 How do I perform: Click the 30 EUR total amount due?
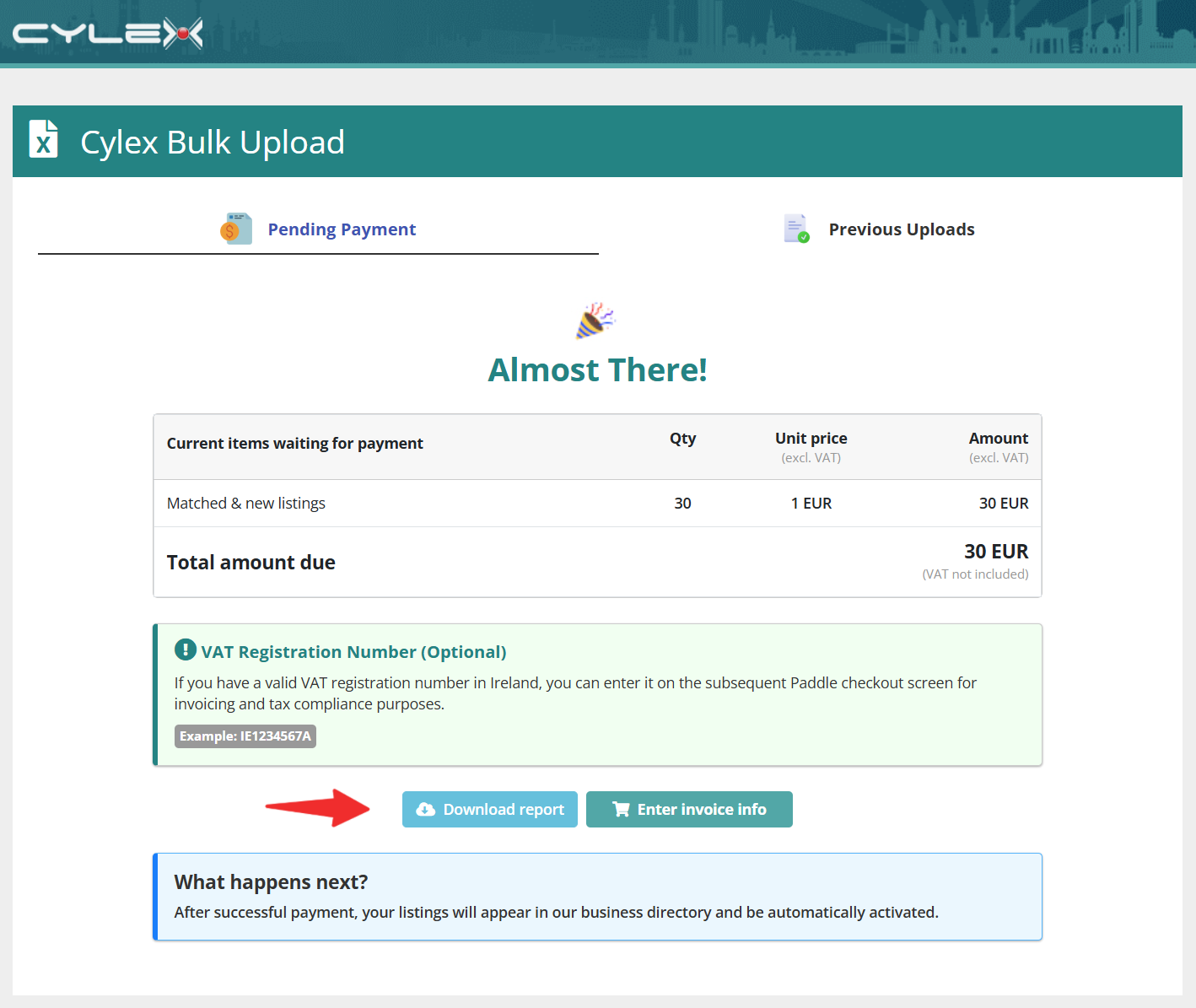996,552
